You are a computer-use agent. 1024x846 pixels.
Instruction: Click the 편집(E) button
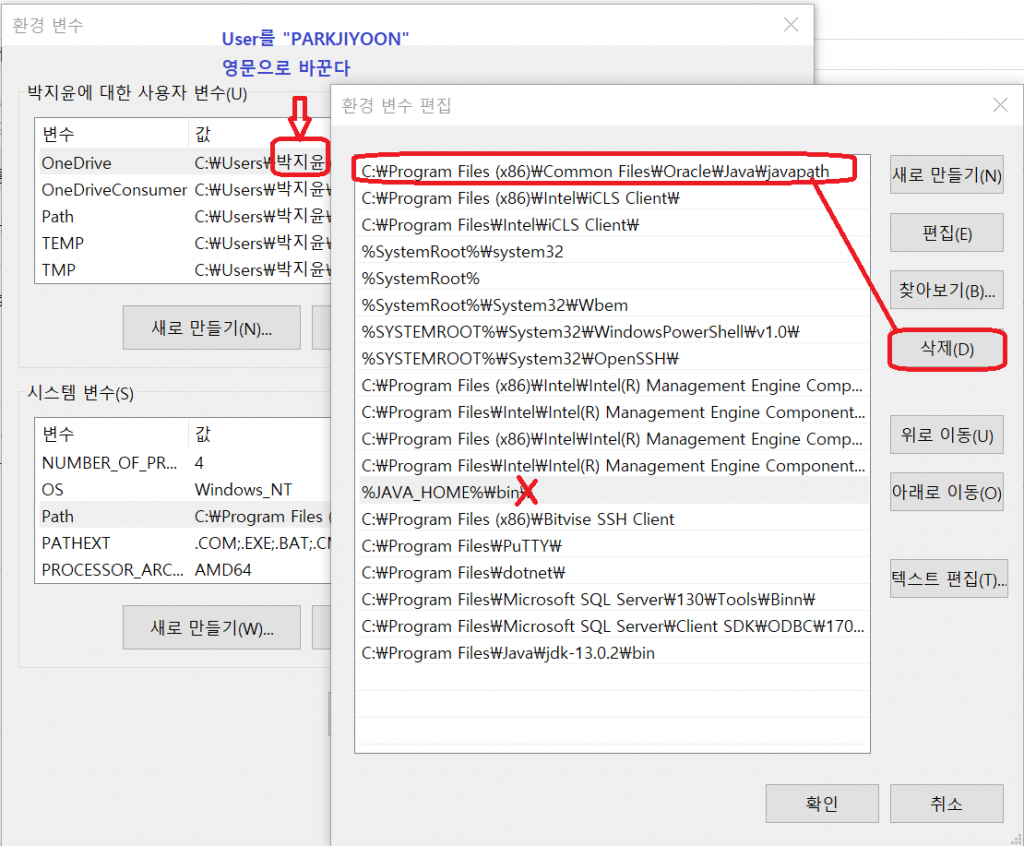946,234
